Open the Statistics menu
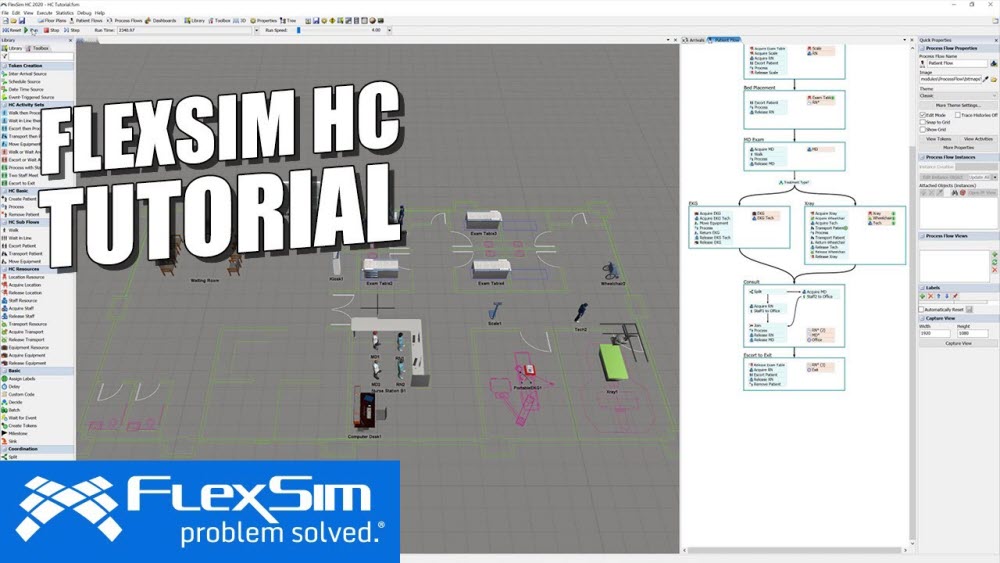 tap(64, 13)
